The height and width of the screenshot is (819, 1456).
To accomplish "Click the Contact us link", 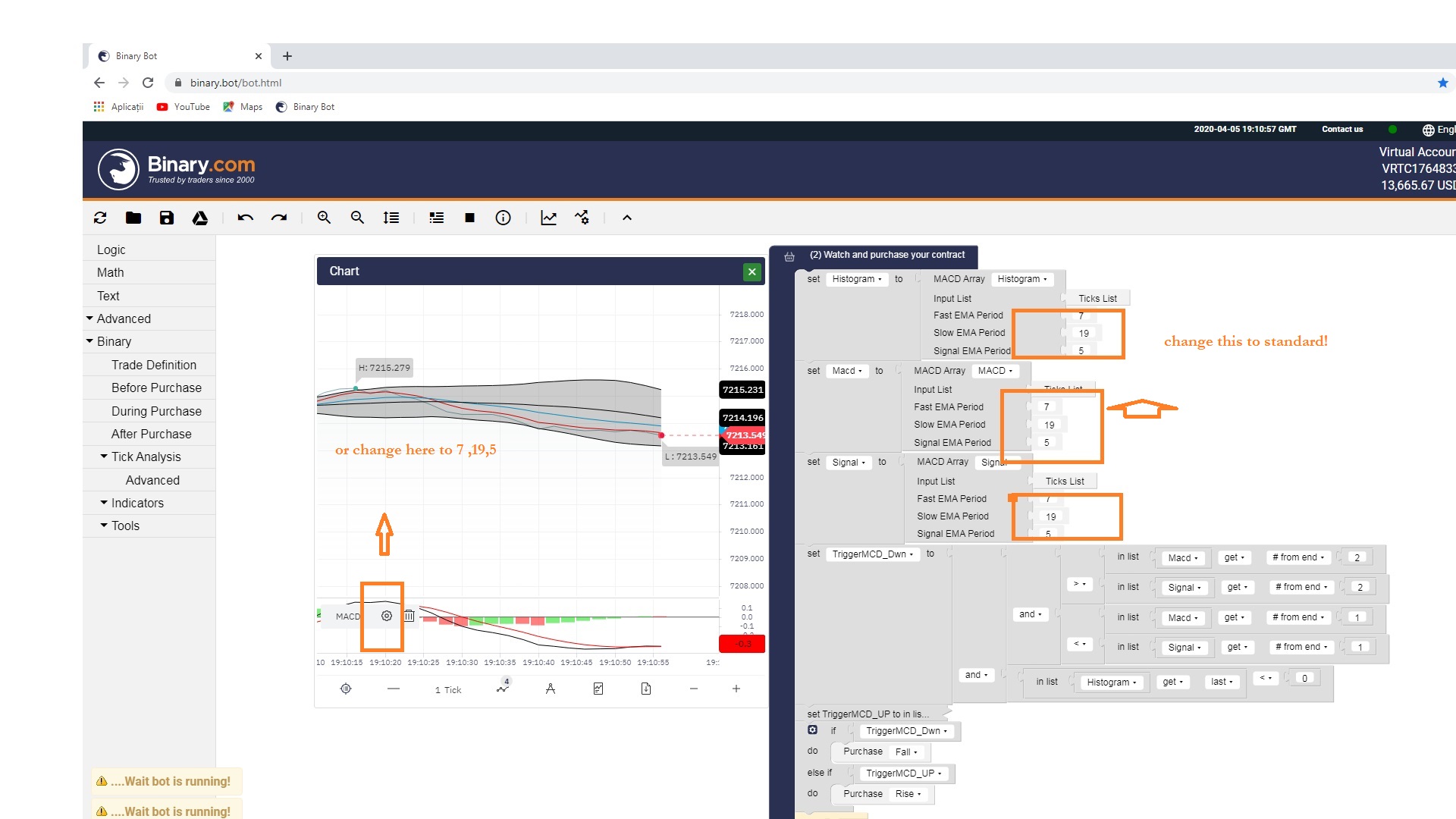I will [1341, 130].
